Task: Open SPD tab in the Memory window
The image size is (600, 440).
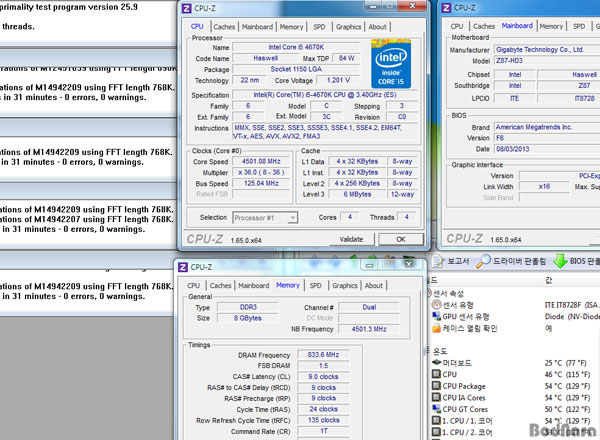Action: click(x=315, y=285)
